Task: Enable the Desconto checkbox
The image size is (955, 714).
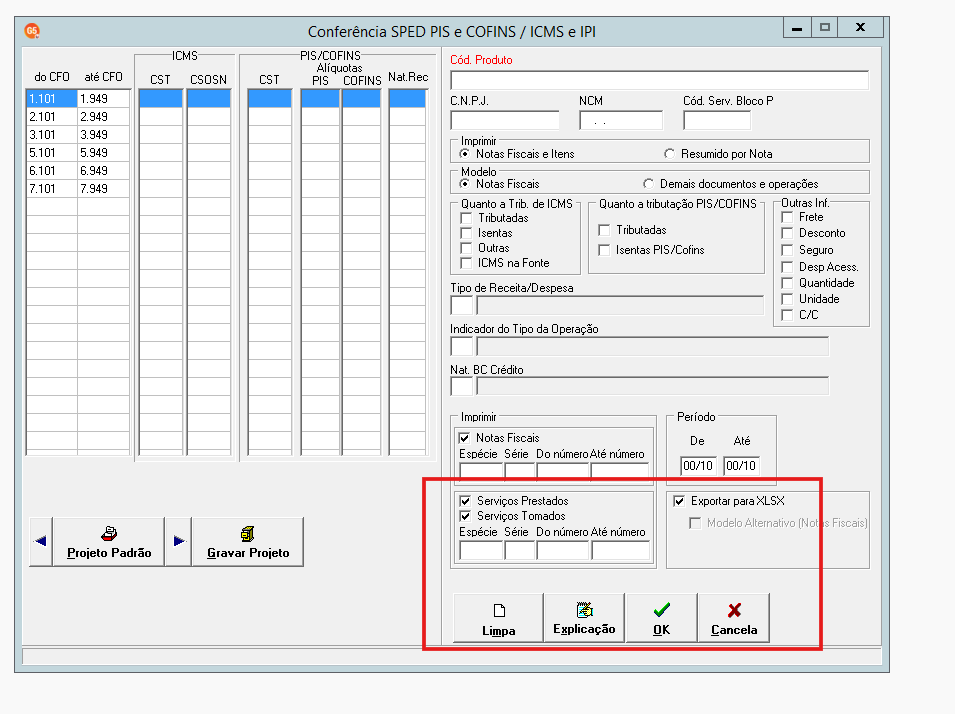Action: [x=787, y=233]
